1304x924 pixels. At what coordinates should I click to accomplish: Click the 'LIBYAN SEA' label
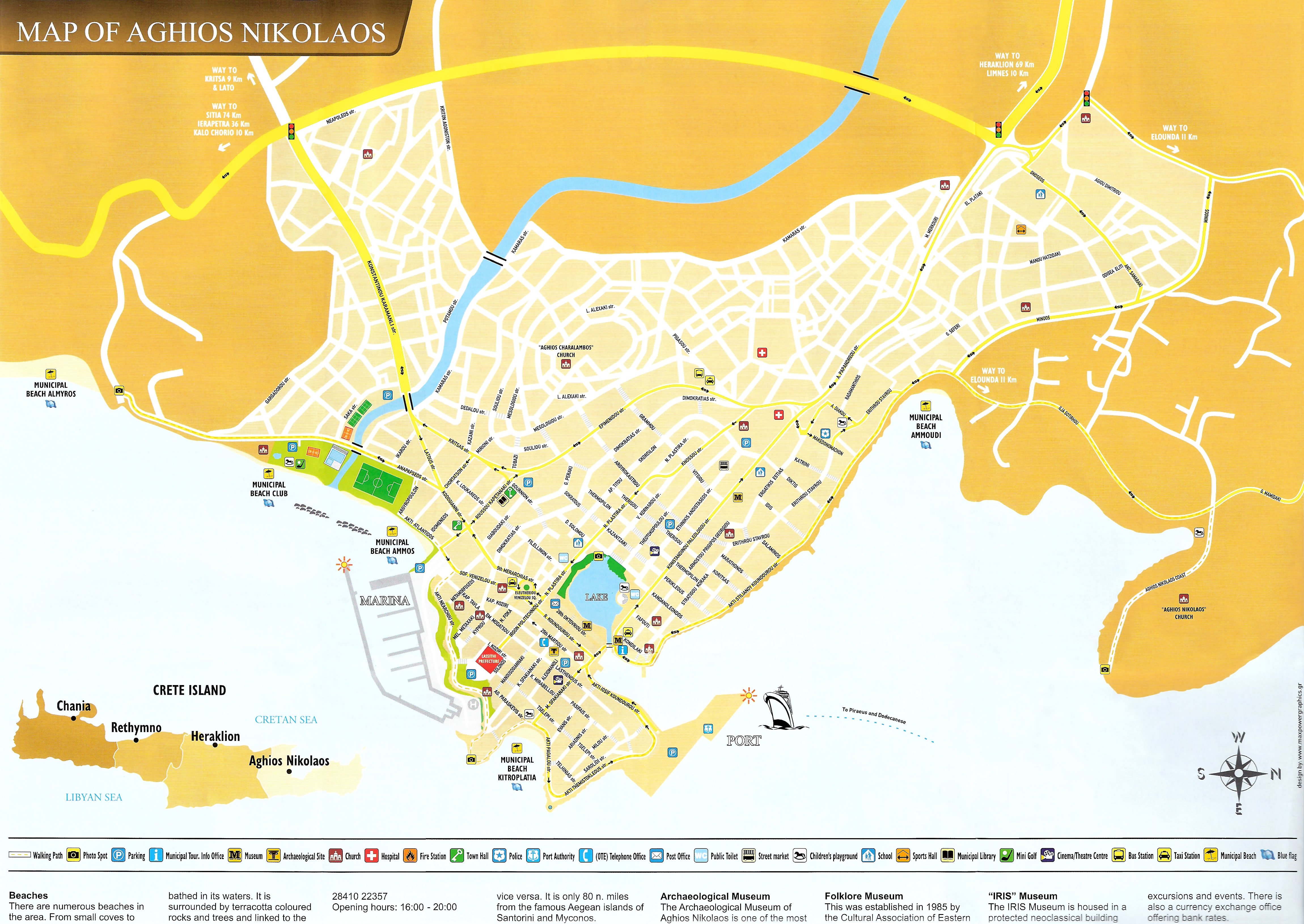94,797
